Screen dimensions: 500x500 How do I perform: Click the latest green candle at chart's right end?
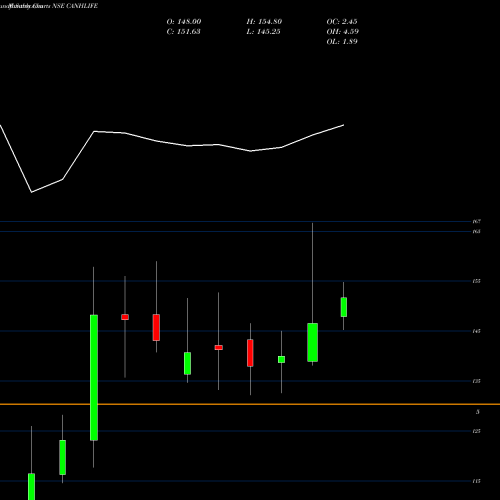[344, 307]
